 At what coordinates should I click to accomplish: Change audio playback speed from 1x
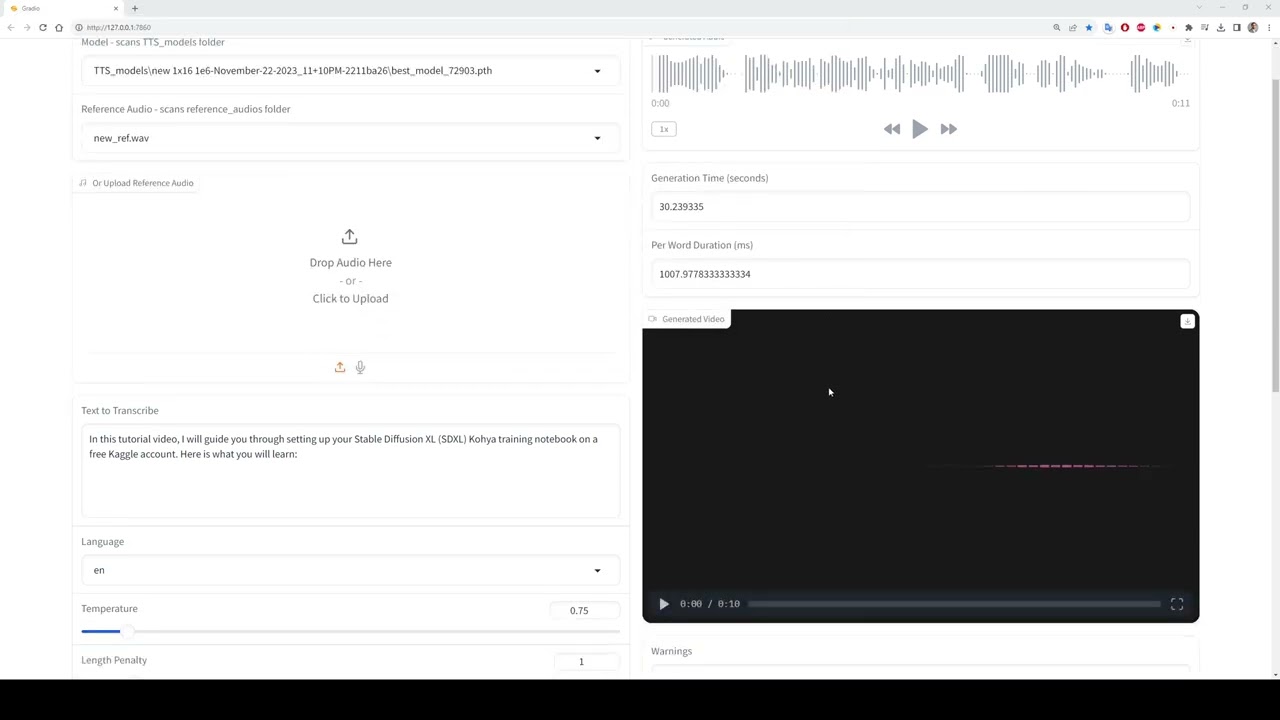point(664,129)
